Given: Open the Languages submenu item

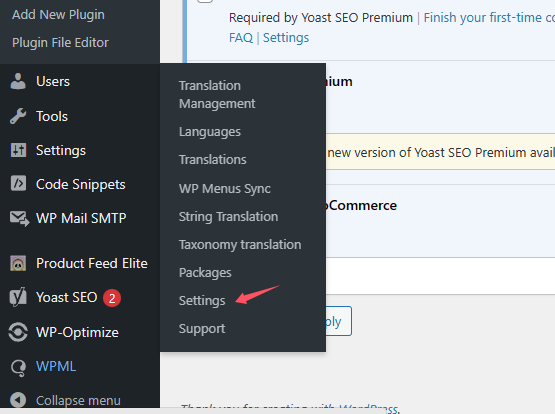Looking at the screenshot, I should pos(210,132).
